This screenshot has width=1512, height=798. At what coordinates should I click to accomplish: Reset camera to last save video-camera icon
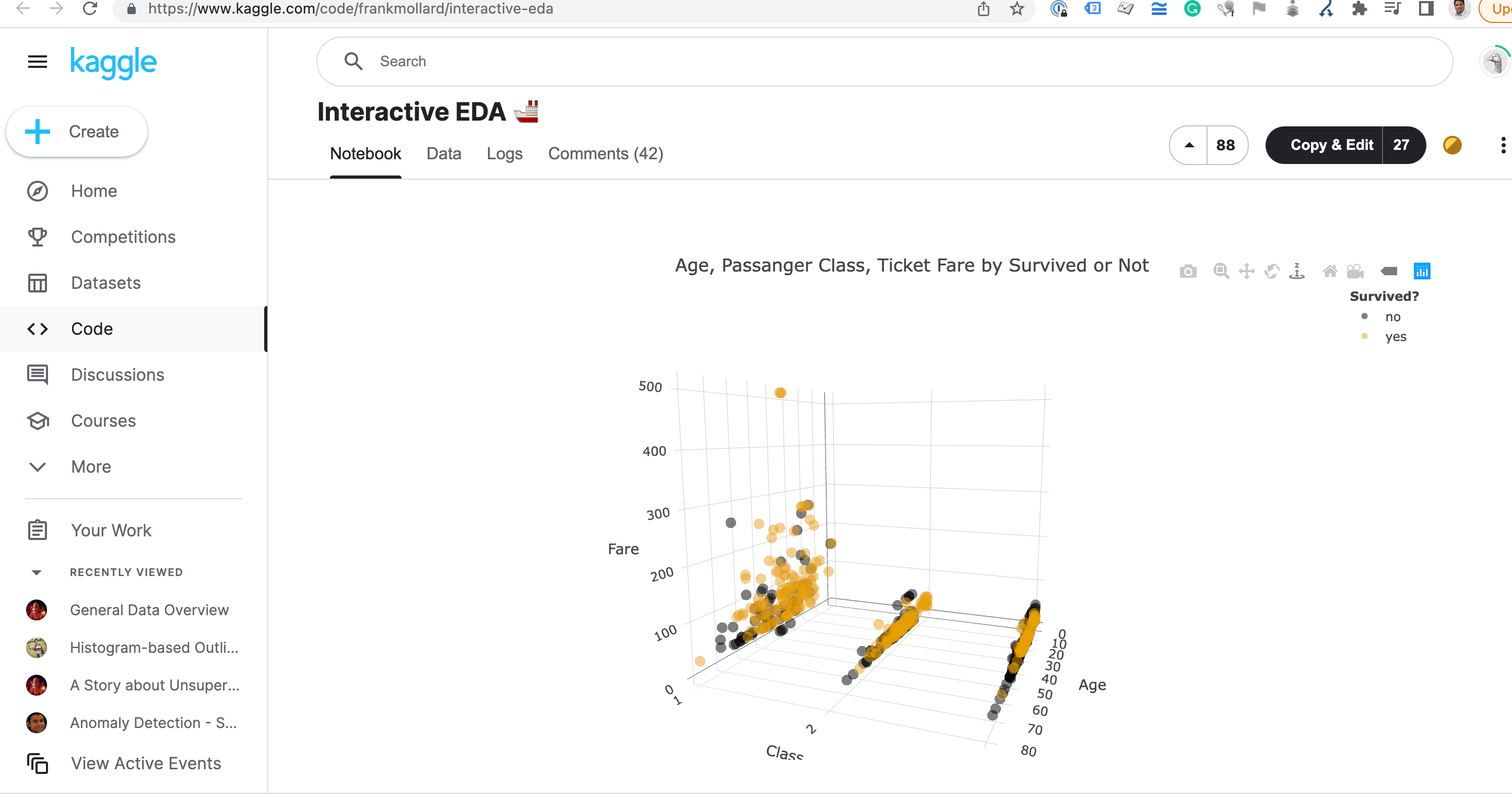point(1355,271)
